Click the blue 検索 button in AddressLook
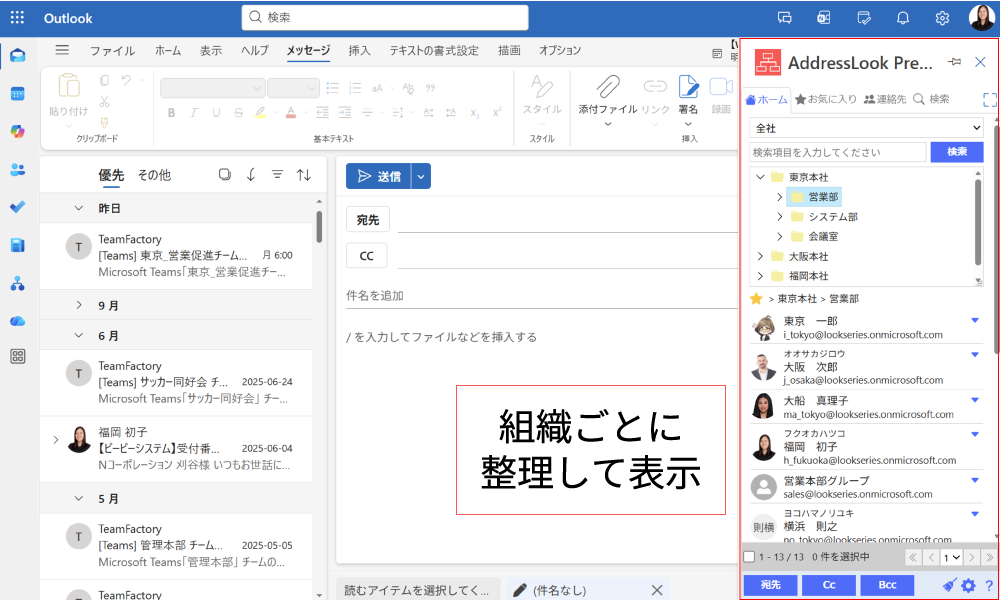The width and height of the screenshot is (1000, 600). [x=957, y=152]
